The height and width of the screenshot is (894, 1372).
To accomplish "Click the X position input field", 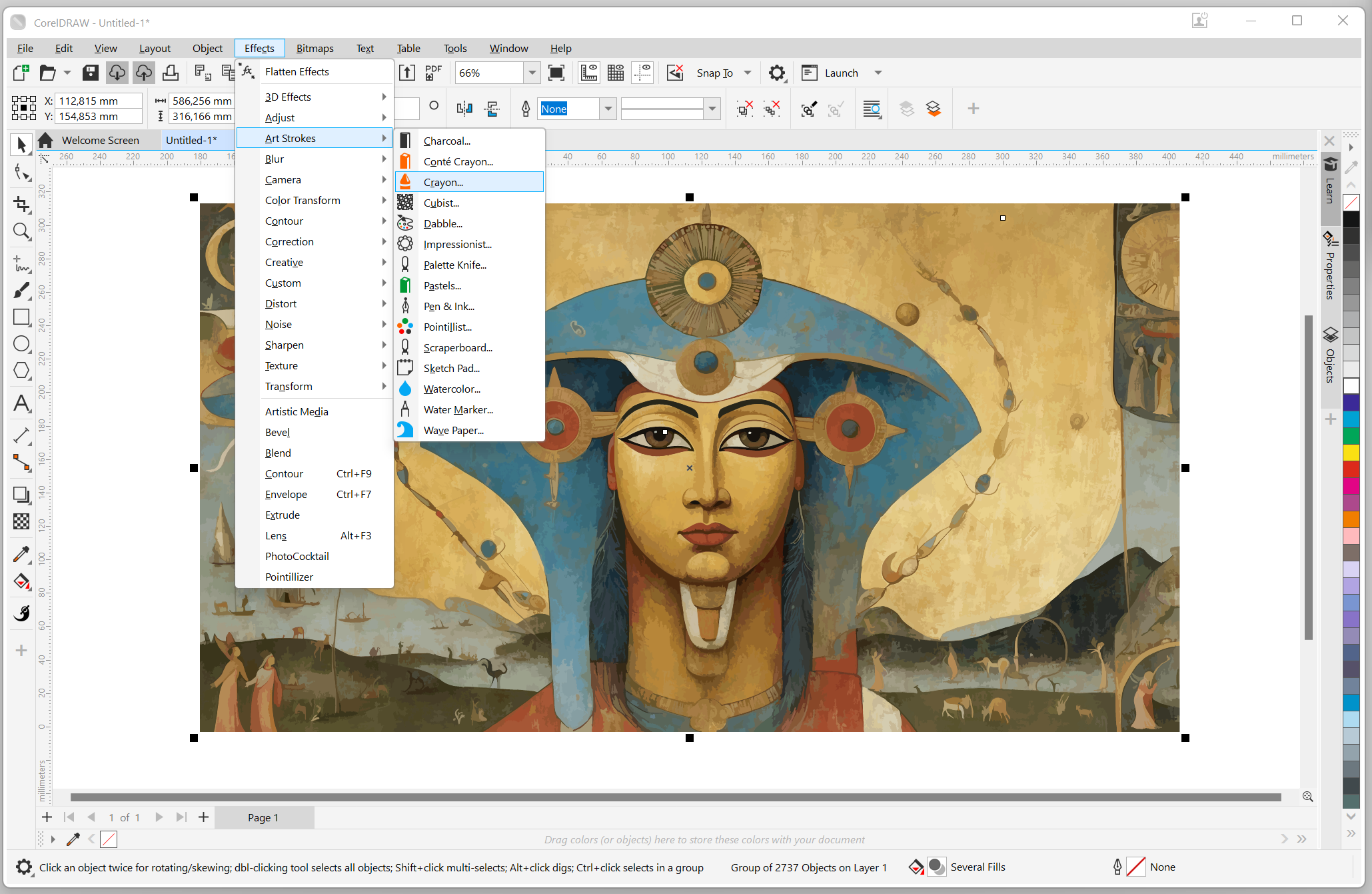I will tap(98, 101).
